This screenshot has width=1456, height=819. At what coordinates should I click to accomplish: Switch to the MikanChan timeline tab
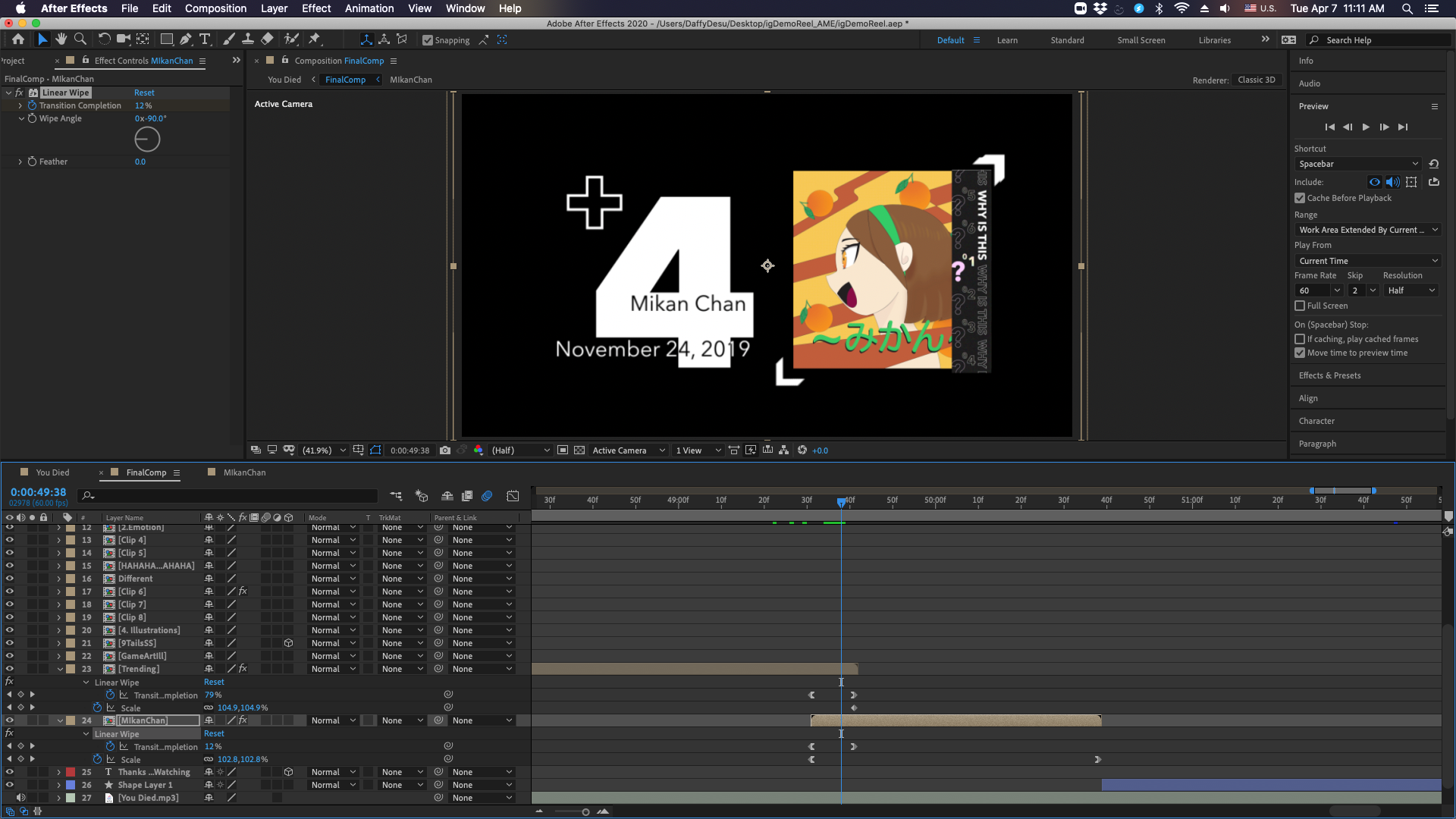pos(244,472)
